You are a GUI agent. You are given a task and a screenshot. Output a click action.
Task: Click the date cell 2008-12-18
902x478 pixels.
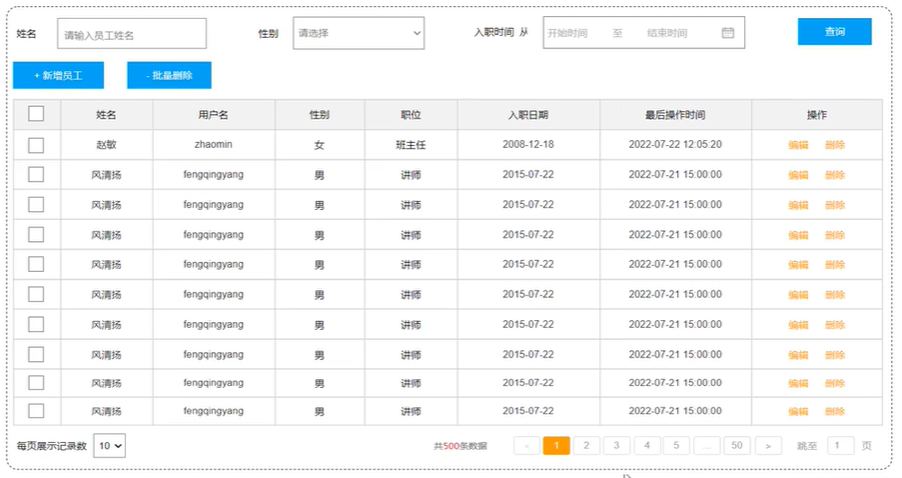(x=528, y=144)
